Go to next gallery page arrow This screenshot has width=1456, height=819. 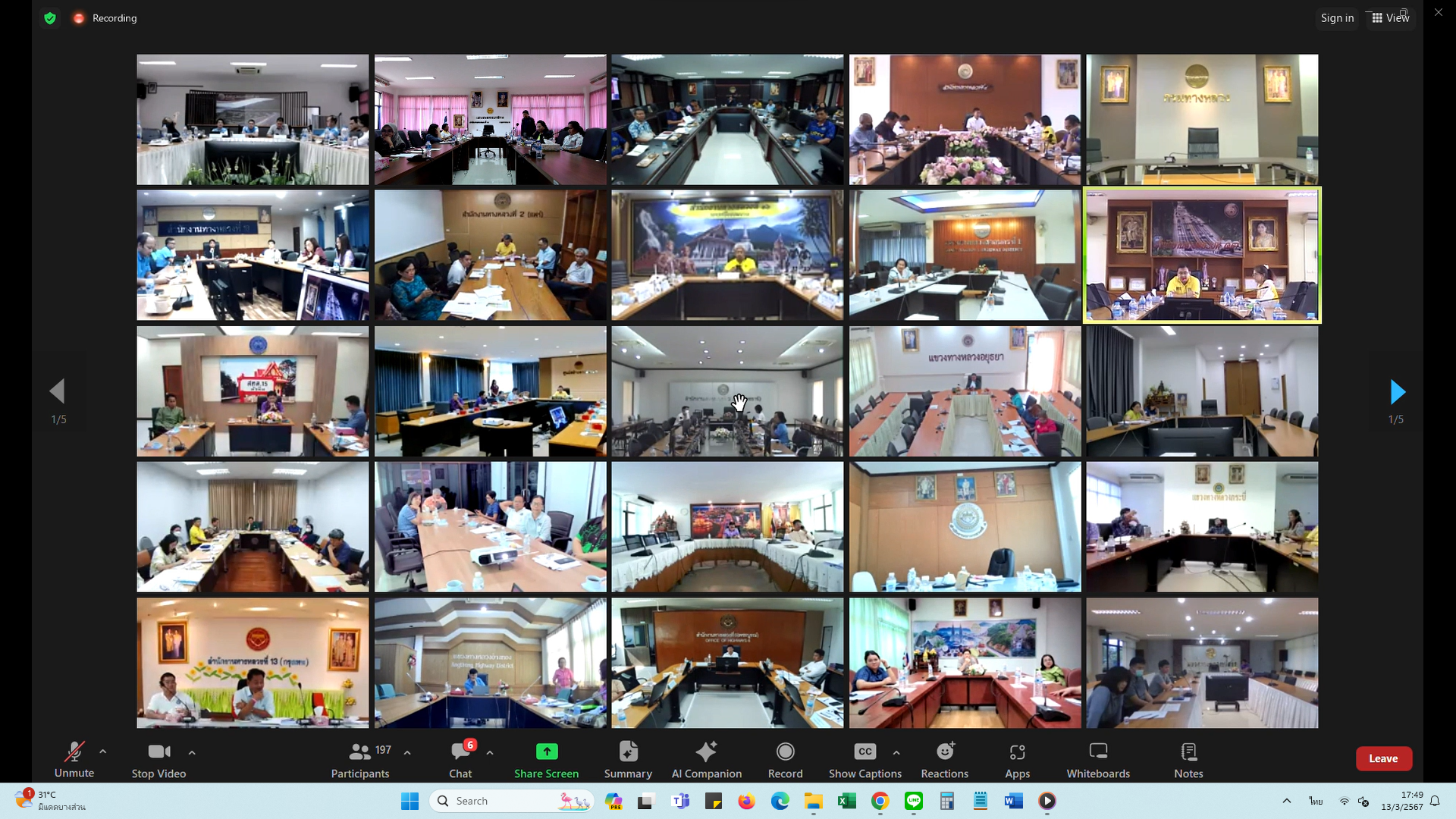pos(1397,392)
